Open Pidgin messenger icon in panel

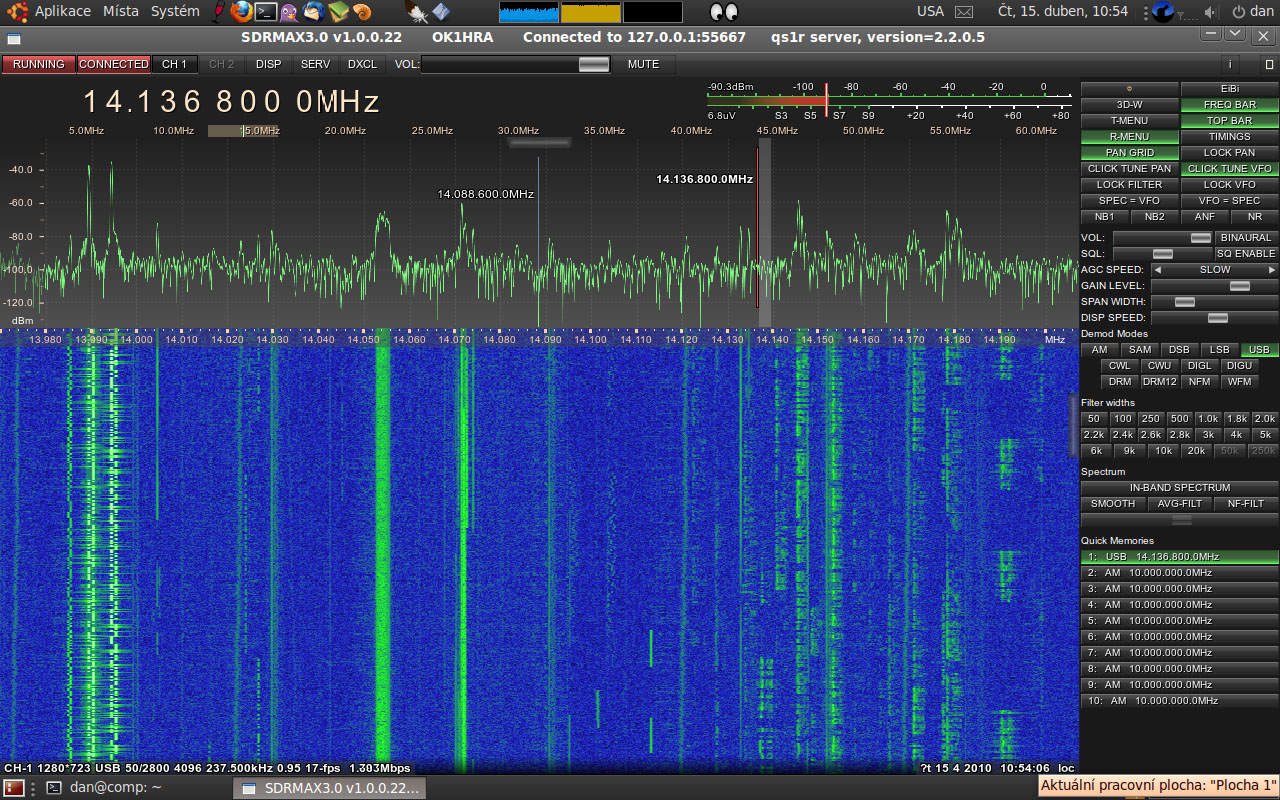click(x=289, y=12)
